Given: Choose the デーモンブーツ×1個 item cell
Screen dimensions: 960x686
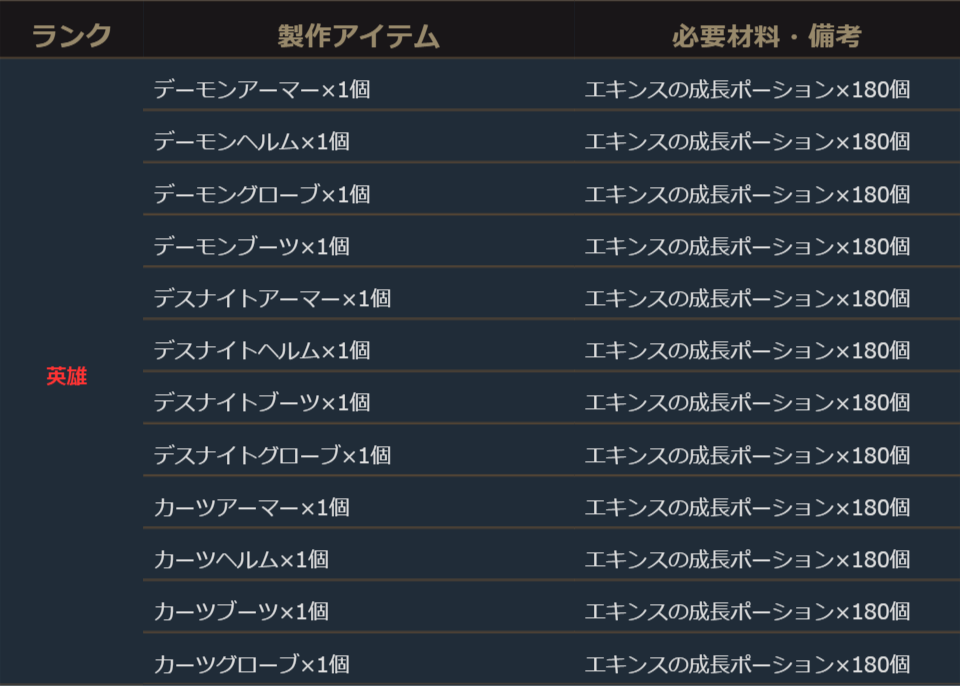Looking at the screenshot, I should coord(251,246).
